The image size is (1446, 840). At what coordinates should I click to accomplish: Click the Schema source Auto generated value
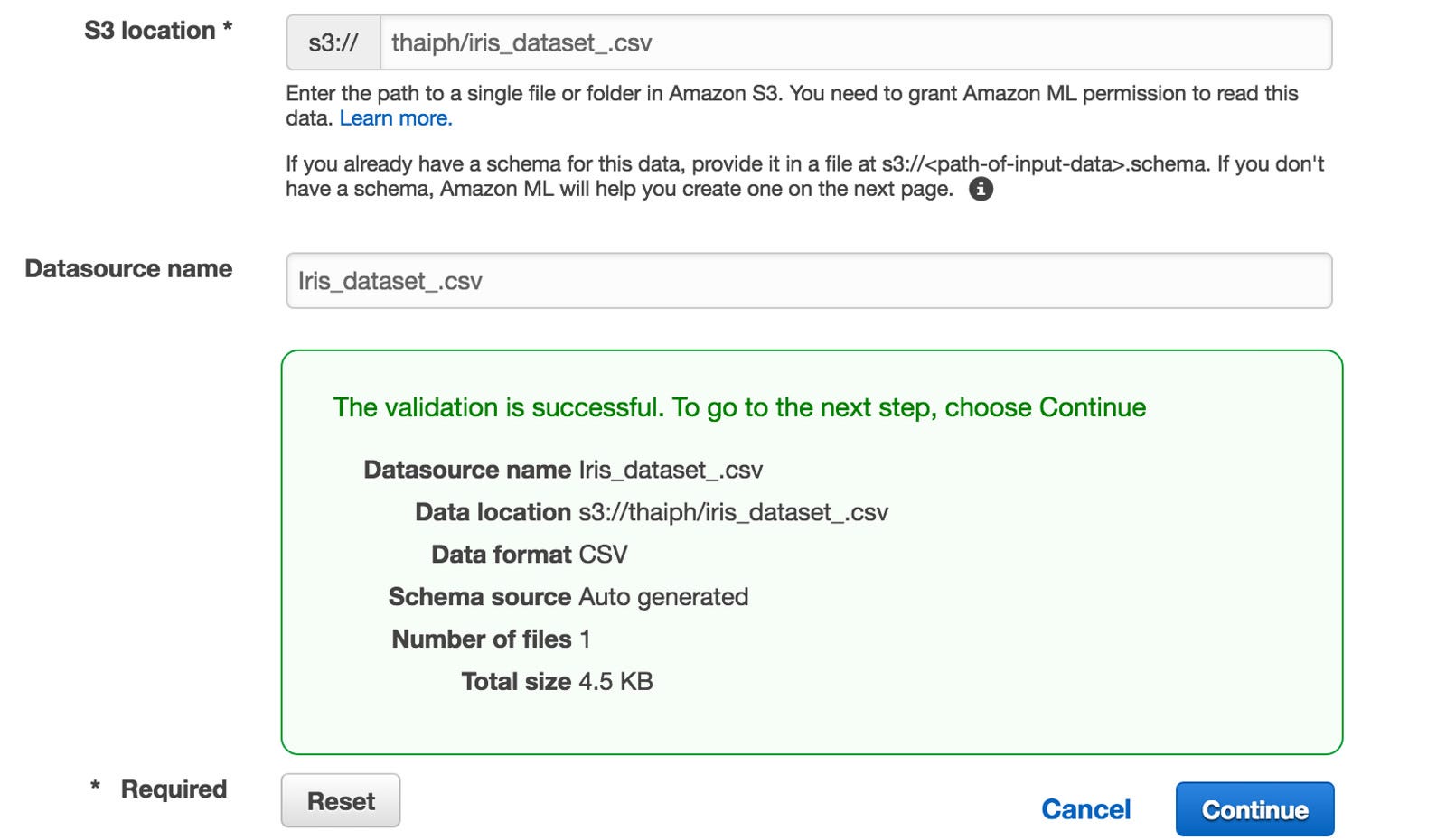pyautogui.click(x=663, y=597)
